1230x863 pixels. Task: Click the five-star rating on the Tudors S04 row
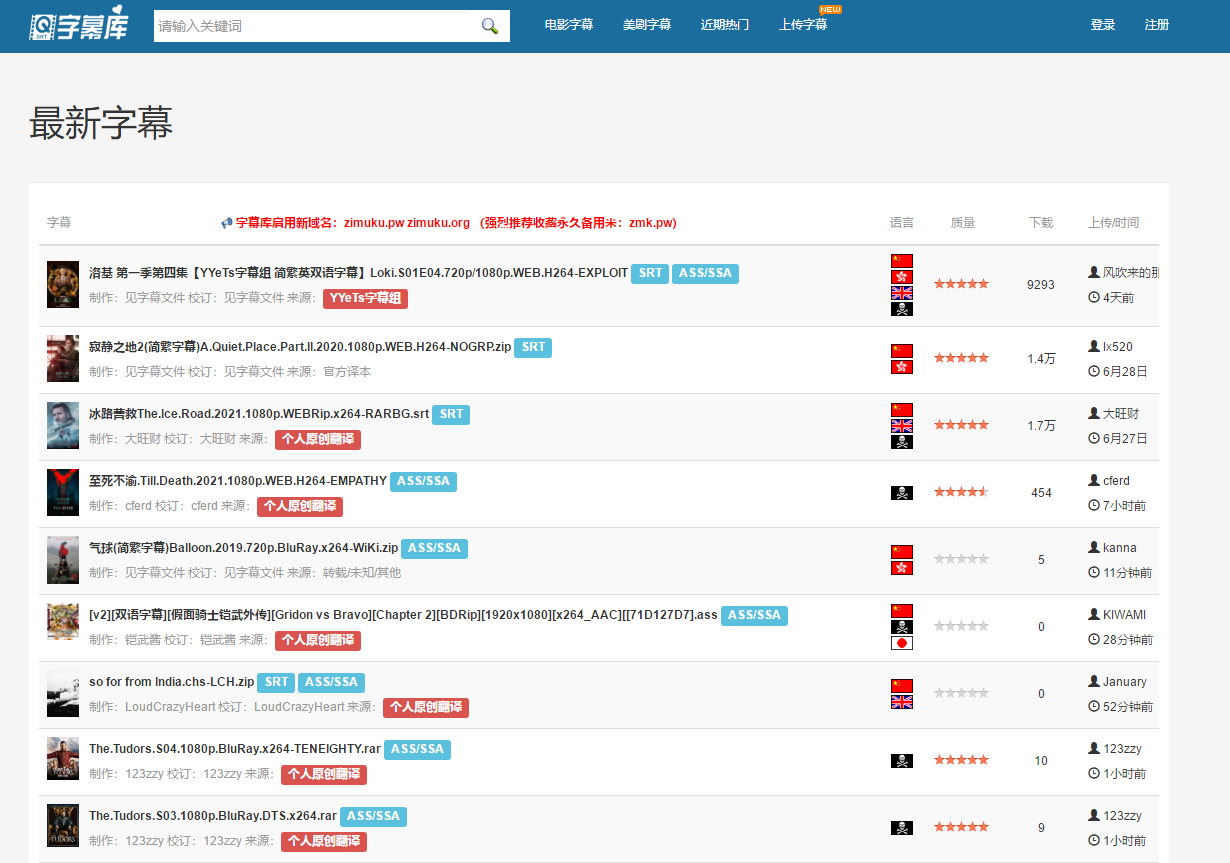961,759
